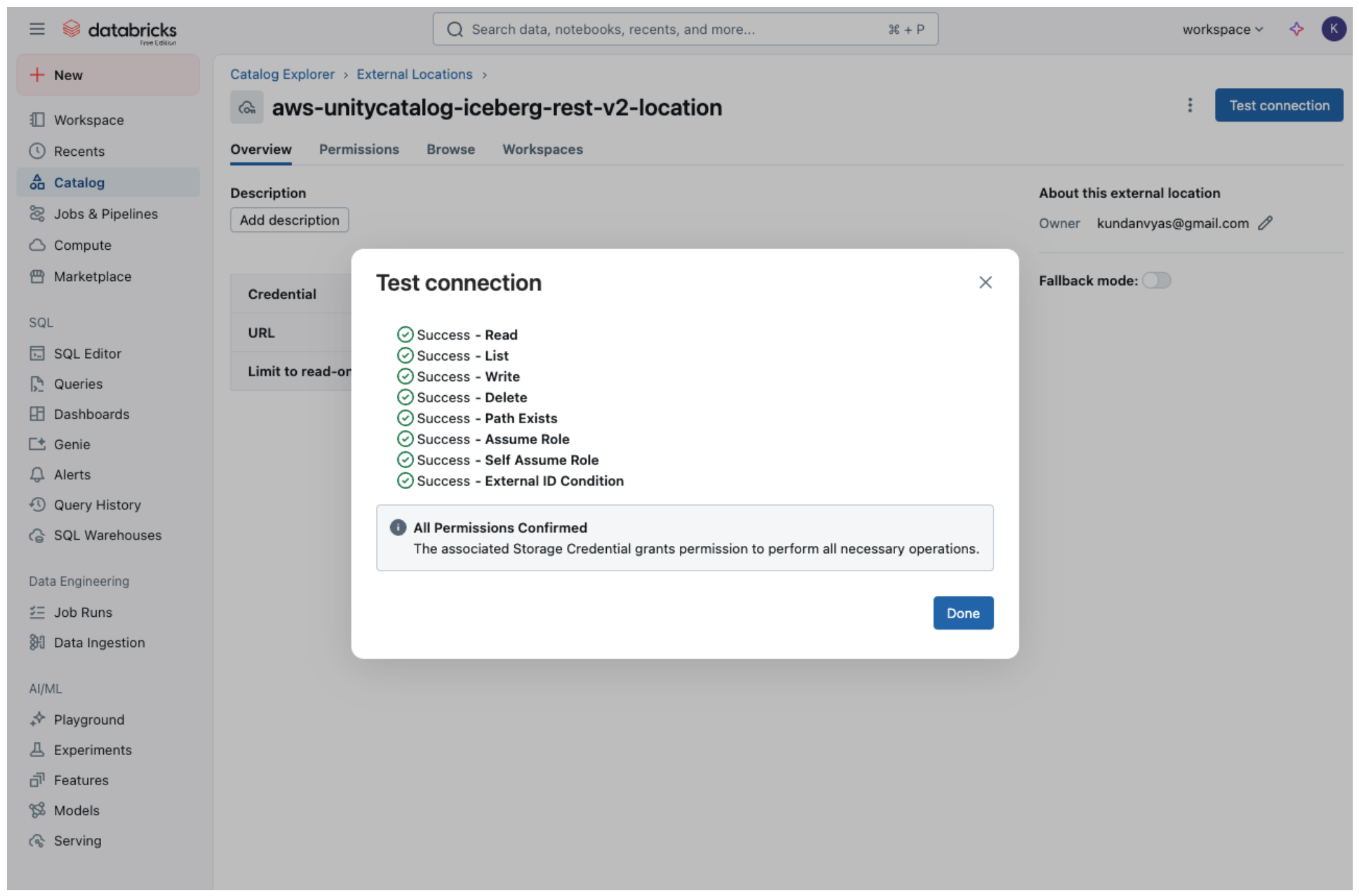1359x896 pixels.
Task: Open the kebab menu near Test connection
Action: point(1189,105)
